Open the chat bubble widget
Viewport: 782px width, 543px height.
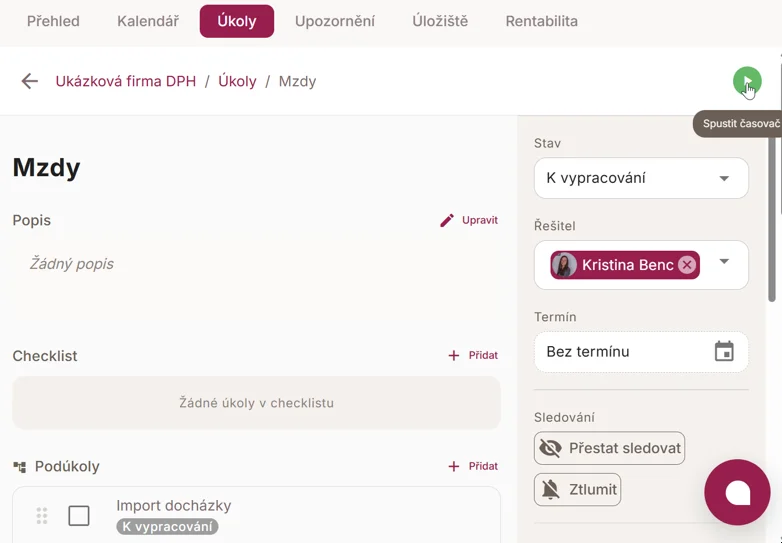737,492
